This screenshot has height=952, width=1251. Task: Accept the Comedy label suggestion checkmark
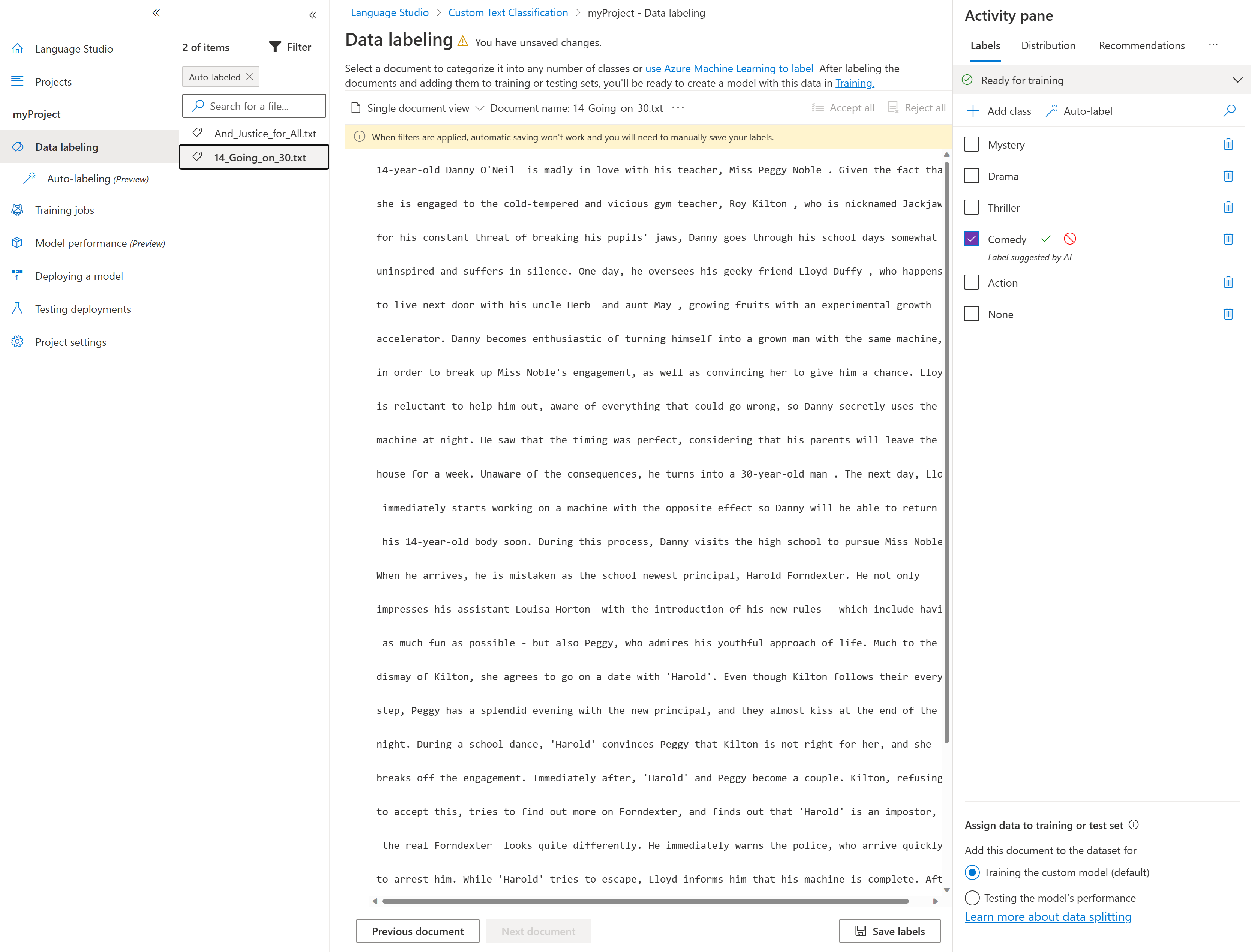click(x=1046, y=239)
